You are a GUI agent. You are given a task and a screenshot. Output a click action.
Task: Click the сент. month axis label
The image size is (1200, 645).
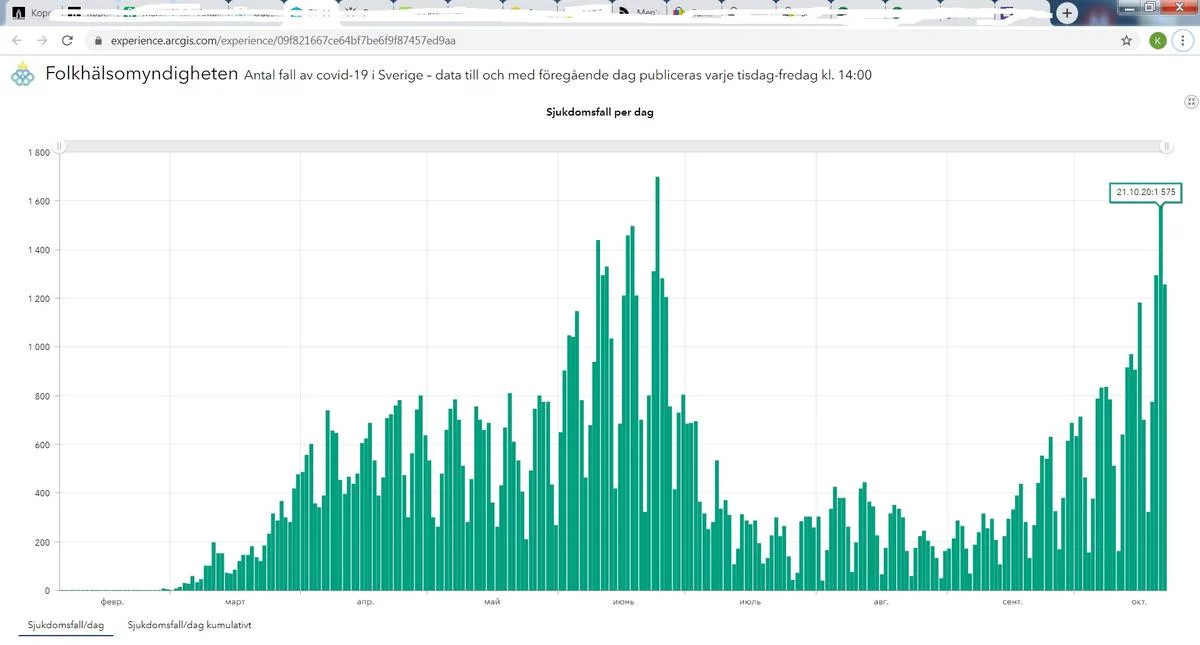(x=1012, y=602)
